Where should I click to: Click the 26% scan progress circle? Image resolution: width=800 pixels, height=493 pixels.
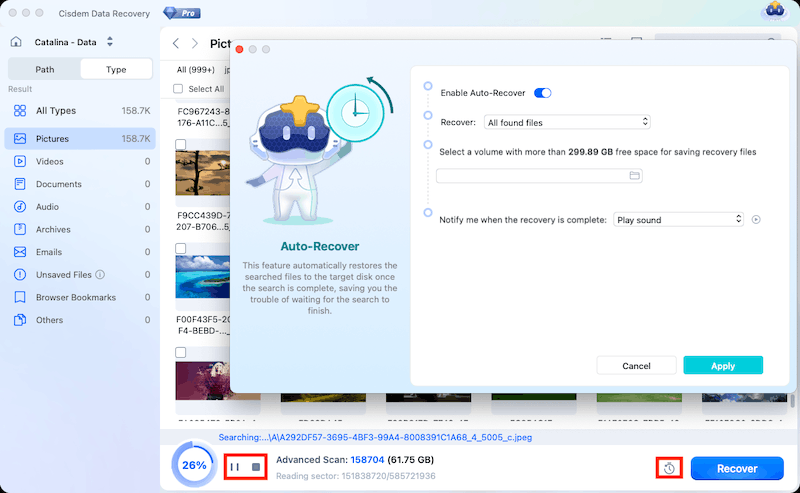tap(194, 465)
